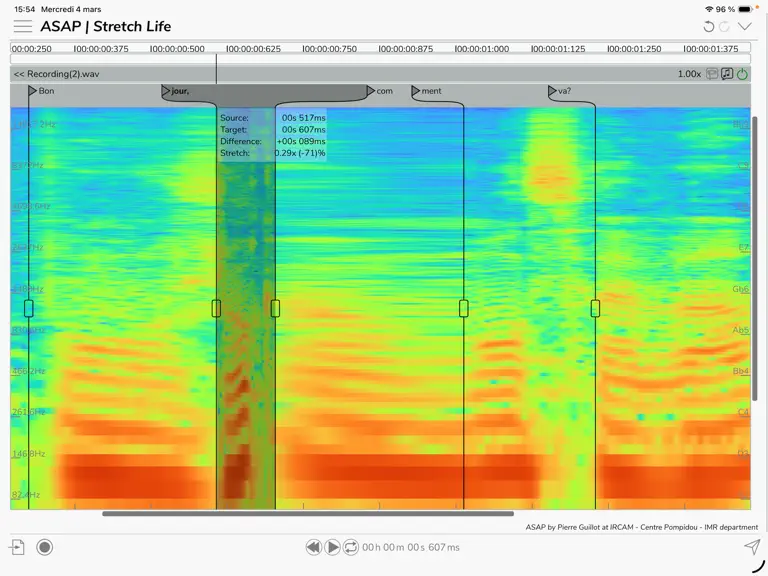Screen dimensions: 768x576
Task: Redo the previously undone edit
Action: coord(724,26)
